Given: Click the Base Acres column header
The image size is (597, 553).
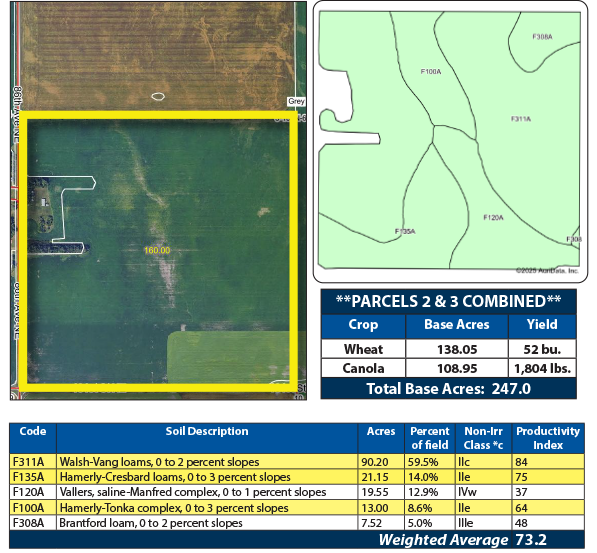Looking at the screenshot, I should (x=457, y=325).
